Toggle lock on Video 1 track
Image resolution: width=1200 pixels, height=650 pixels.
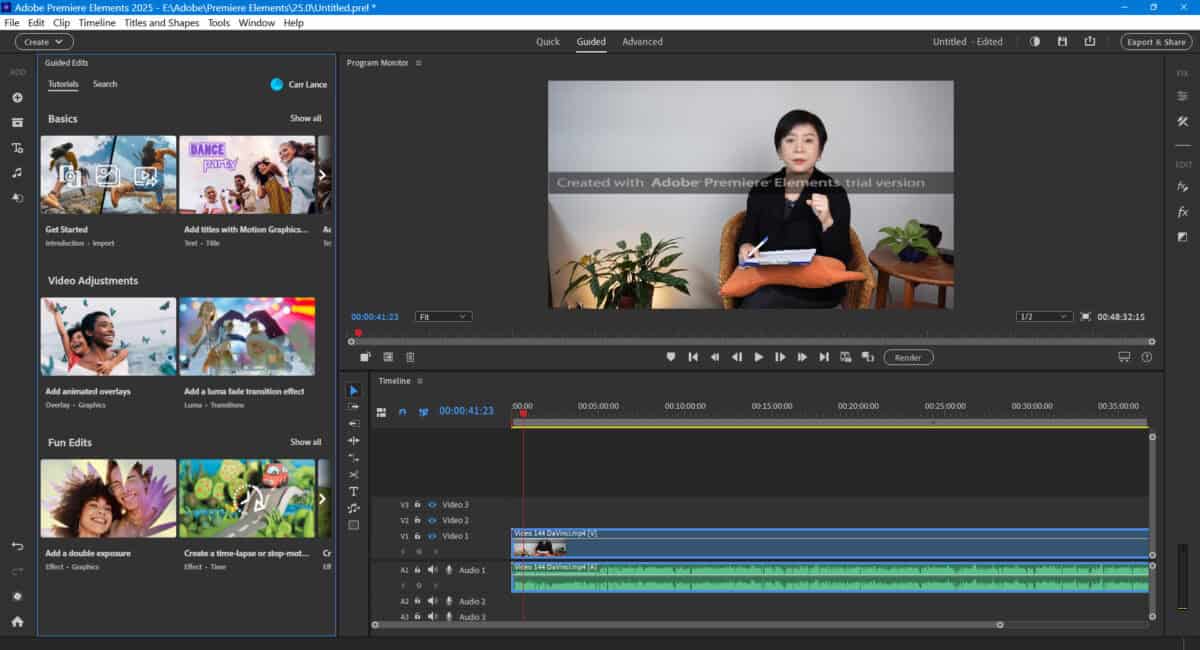(417, 536)
